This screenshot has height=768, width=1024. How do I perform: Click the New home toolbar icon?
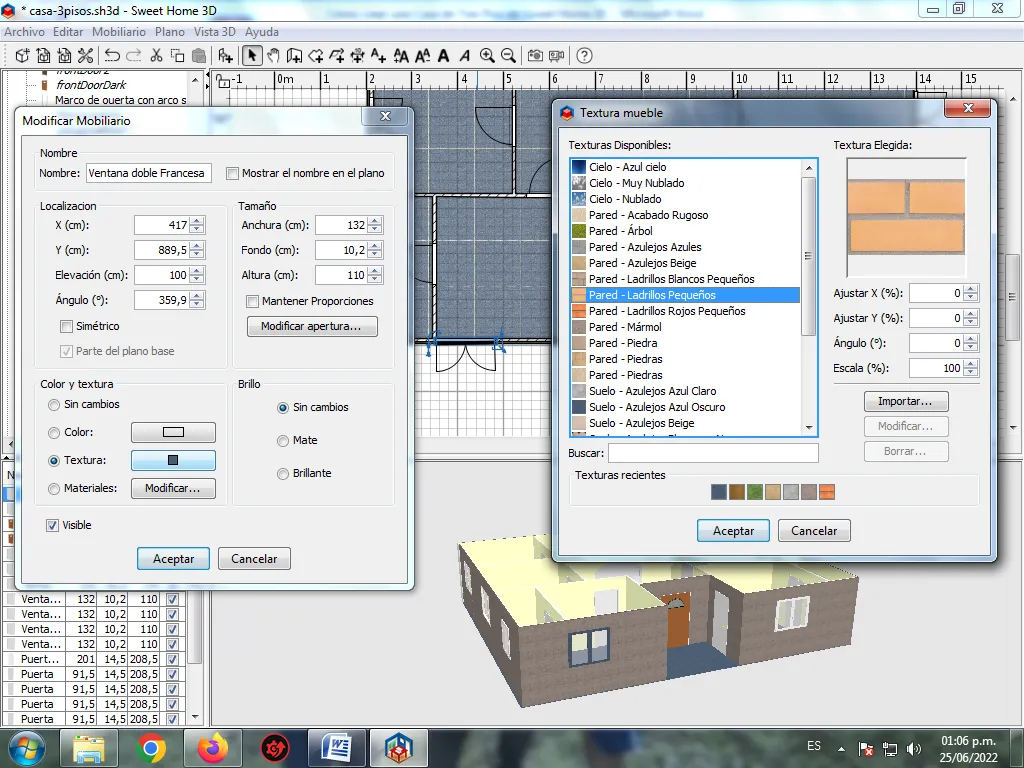(x=22, y=56)
